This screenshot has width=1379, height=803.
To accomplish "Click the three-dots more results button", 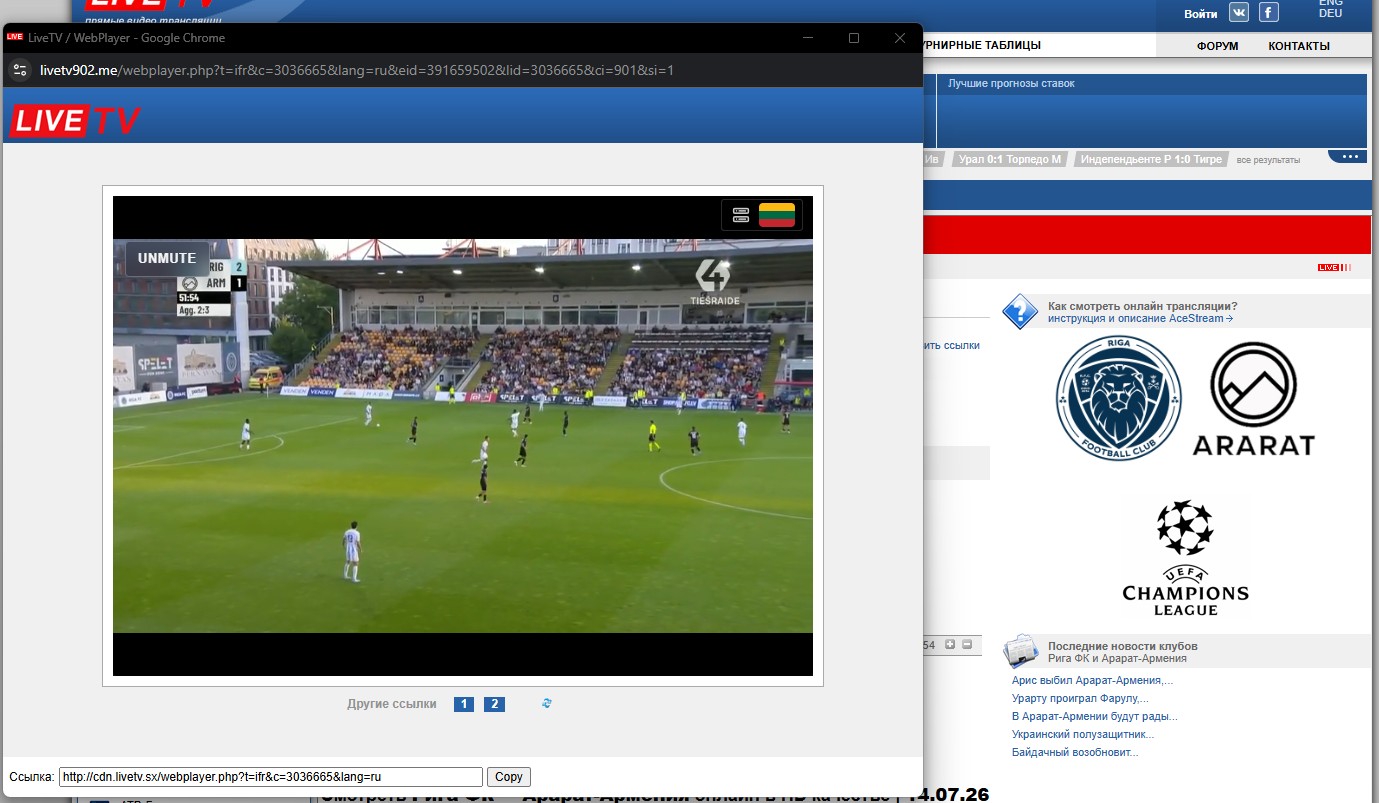I will 1347,157.
